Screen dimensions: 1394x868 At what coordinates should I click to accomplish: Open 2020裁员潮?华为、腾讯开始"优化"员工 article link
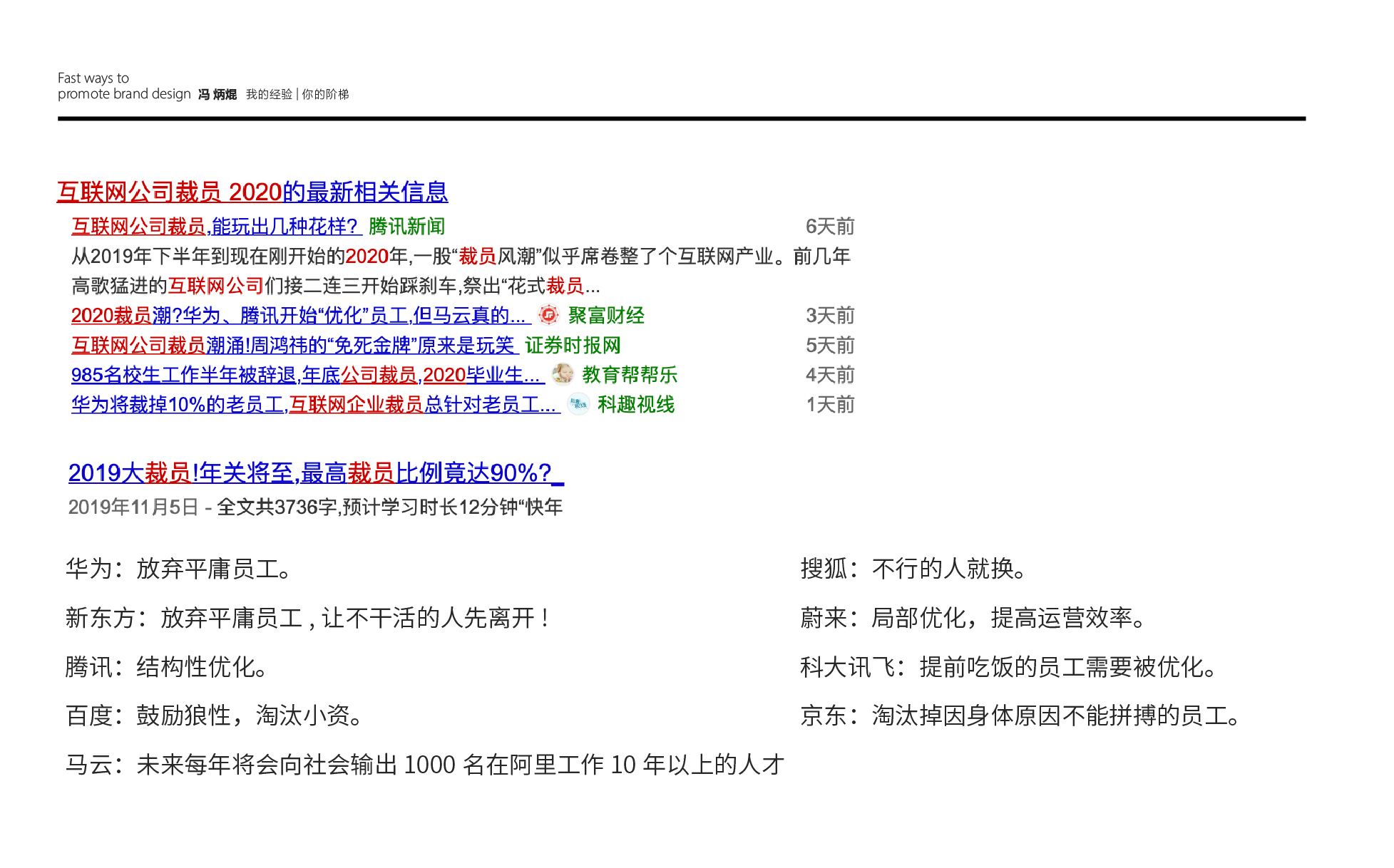coord(301,316)
